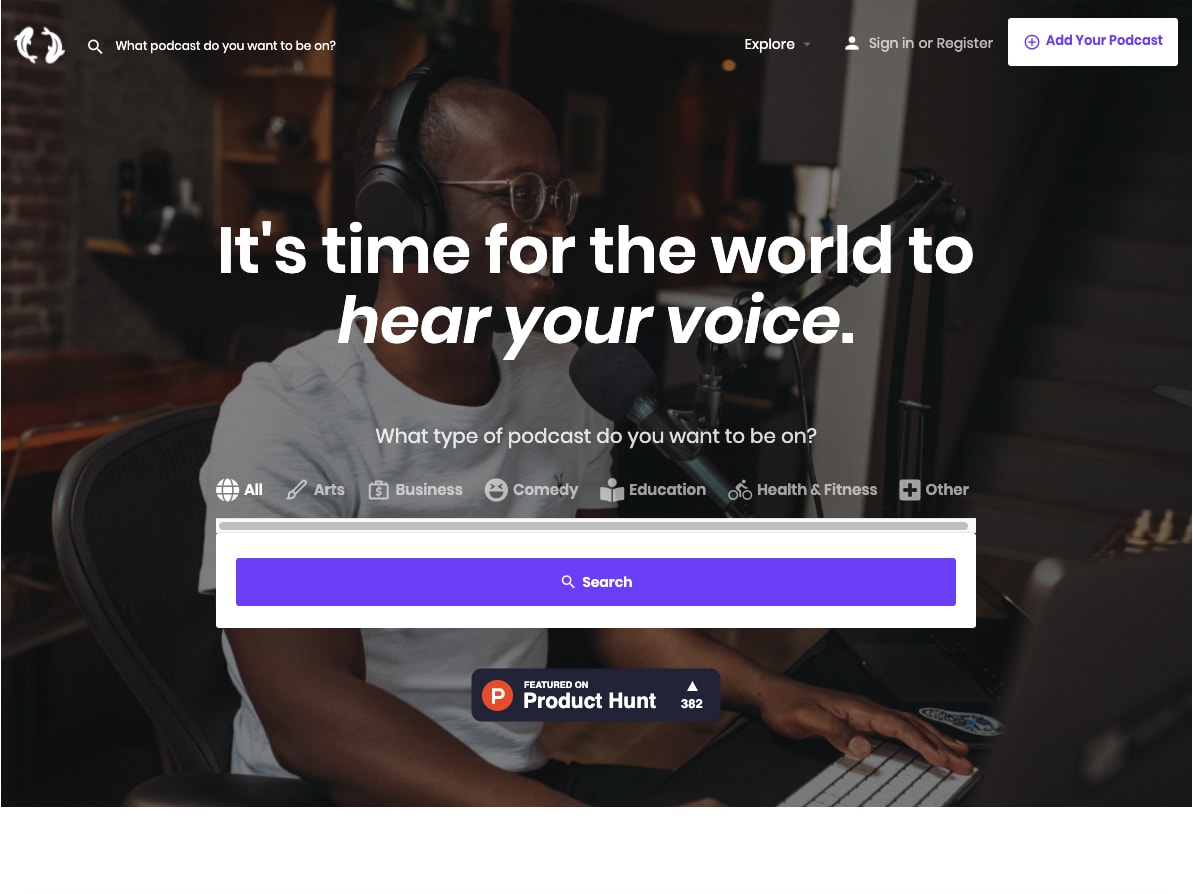1193x894 pixels.
Task: Click the header podcast search field
Action: 225,46
